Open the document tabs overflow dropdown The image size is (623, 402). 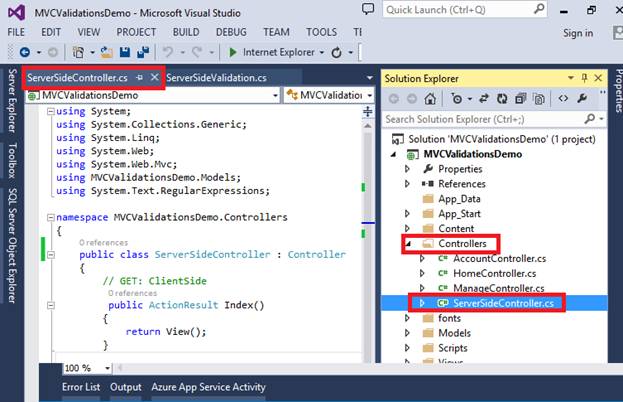coord(370,78)
